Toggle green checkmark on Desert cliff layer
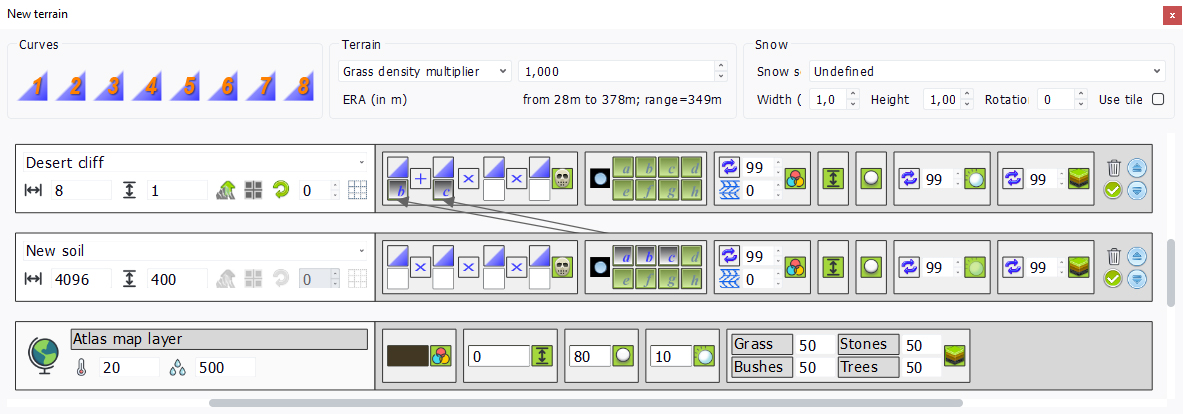This screenshot has width=1183, height=414. click(1113, 190)
